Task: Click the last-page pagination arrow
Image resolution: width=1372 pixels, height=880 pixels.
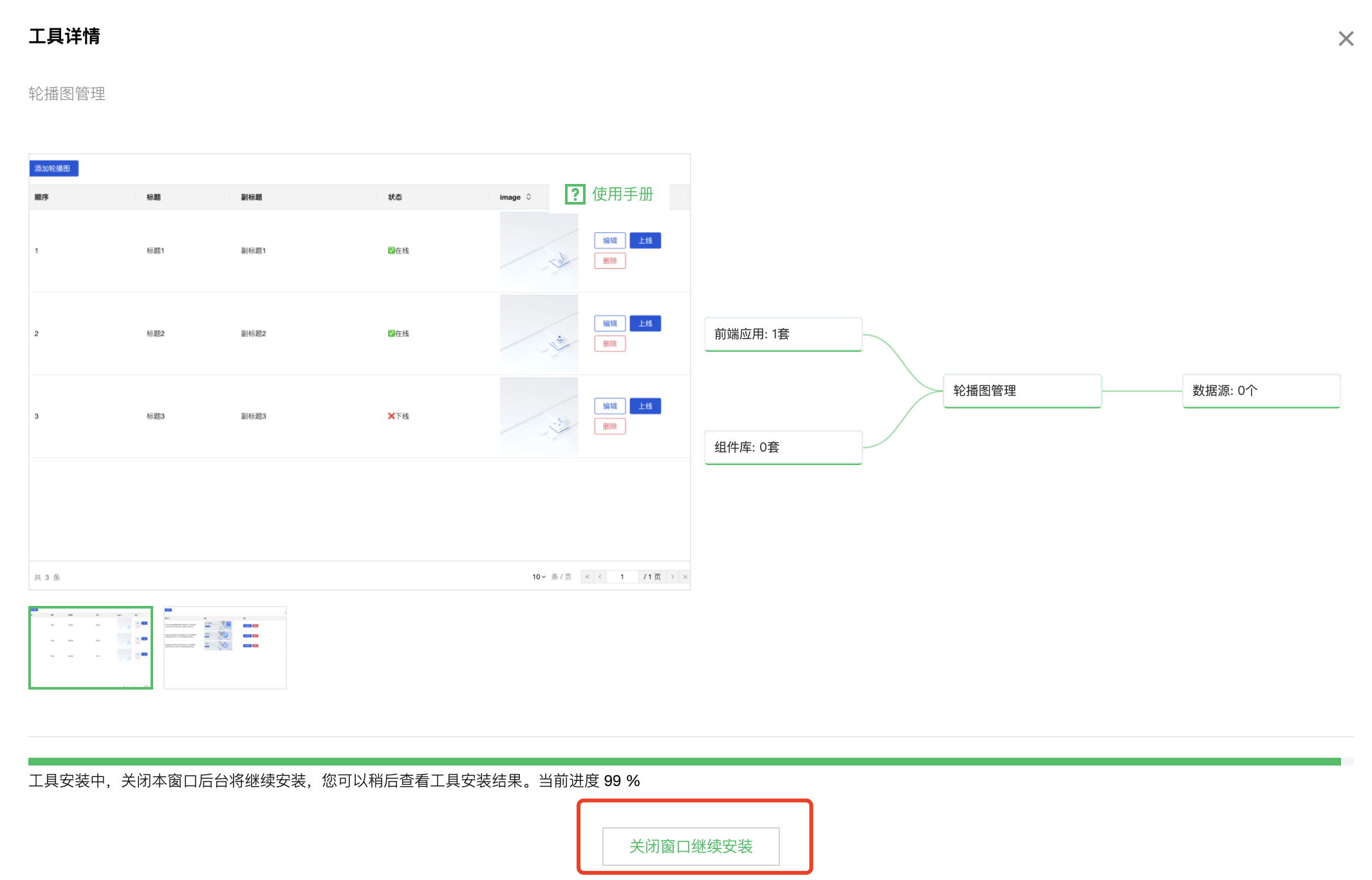Action: pyautogui.click(x=685, y=577)
